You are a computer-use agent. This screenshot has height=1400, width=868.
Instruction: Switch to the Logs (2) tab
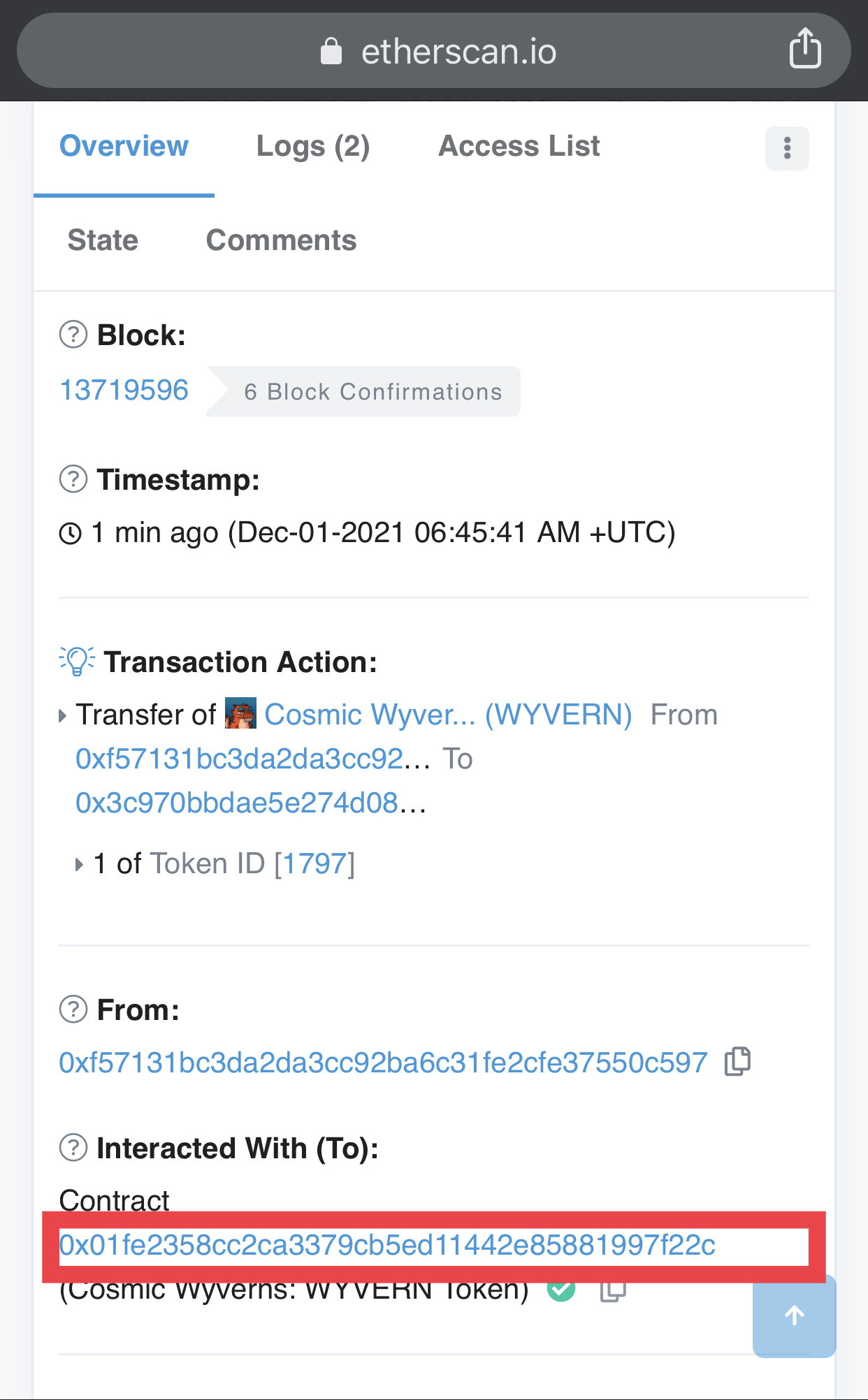coord(313,147)
